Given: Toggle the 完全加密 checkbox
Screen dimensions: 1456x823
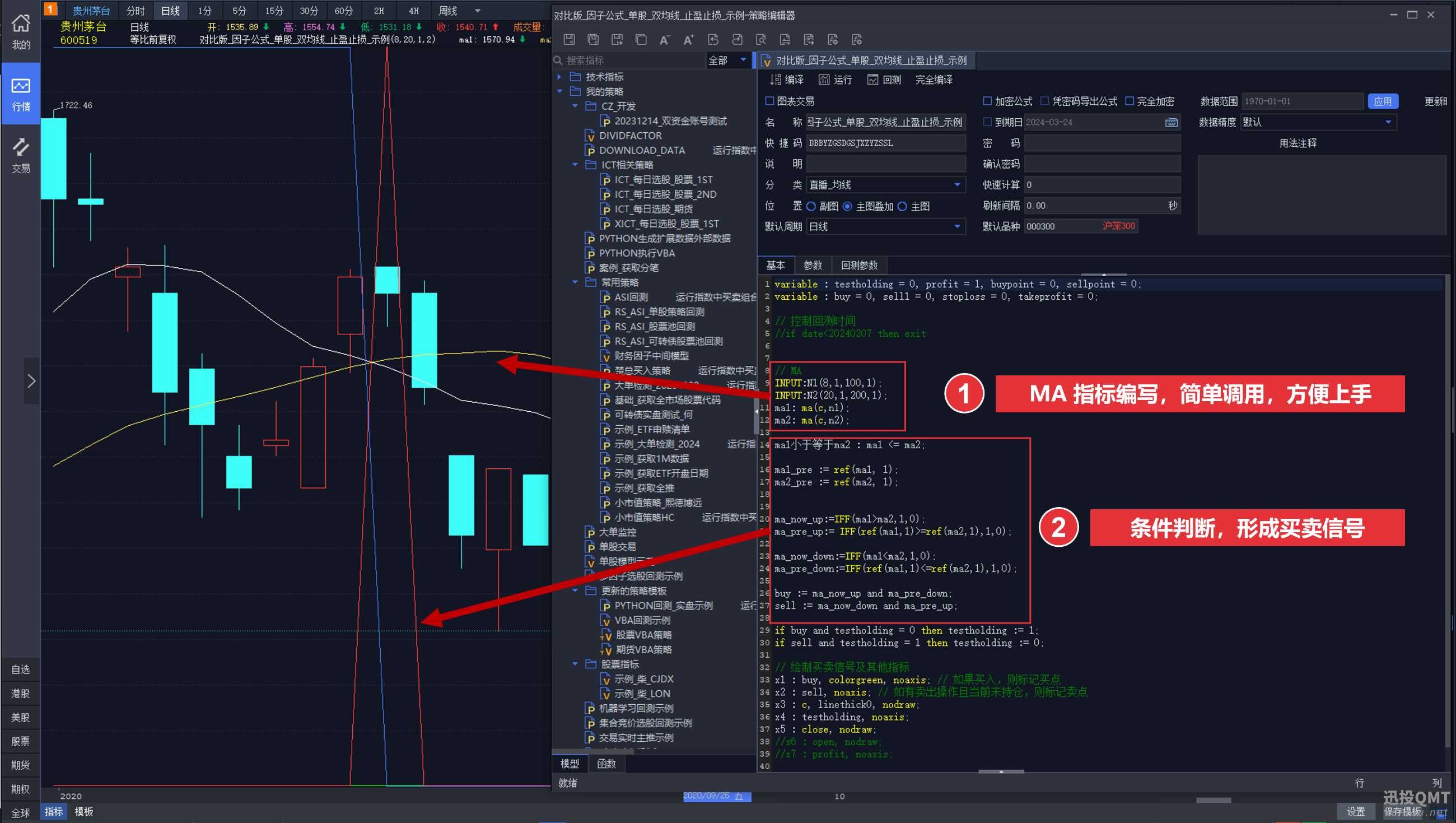Looking at the screenshot, I should (1130, 101).
